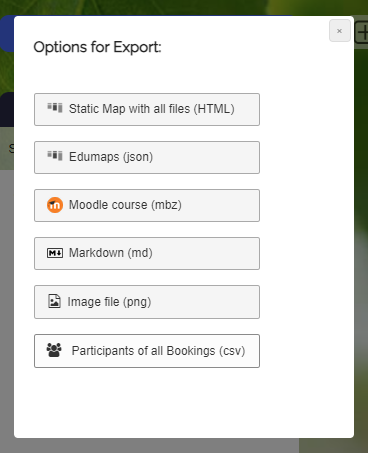Click the blue rounded element at top left

pos(7,33)
